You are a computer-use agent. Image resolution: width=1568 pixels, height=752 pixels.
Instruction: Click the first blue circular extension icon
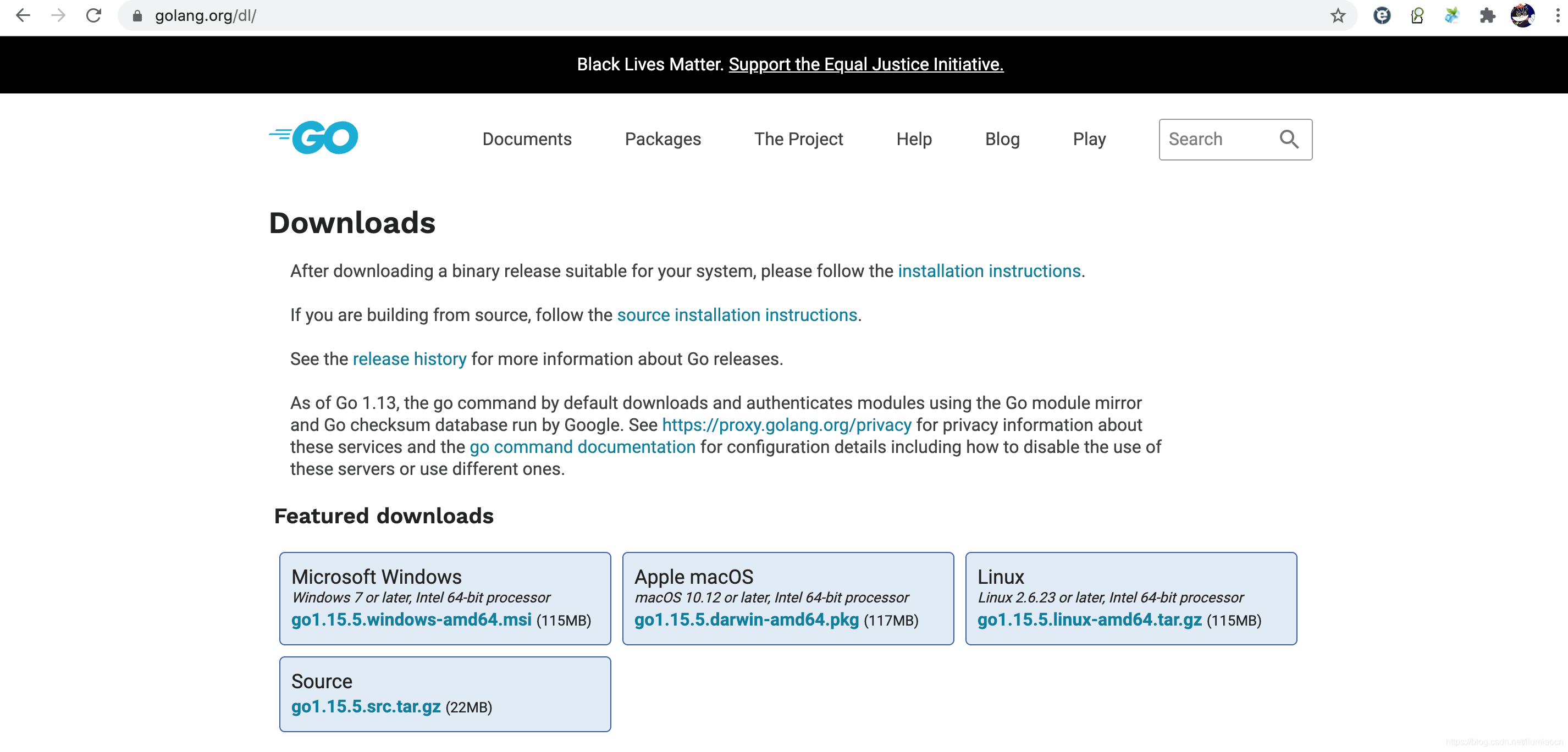[x=1382, y=15]
